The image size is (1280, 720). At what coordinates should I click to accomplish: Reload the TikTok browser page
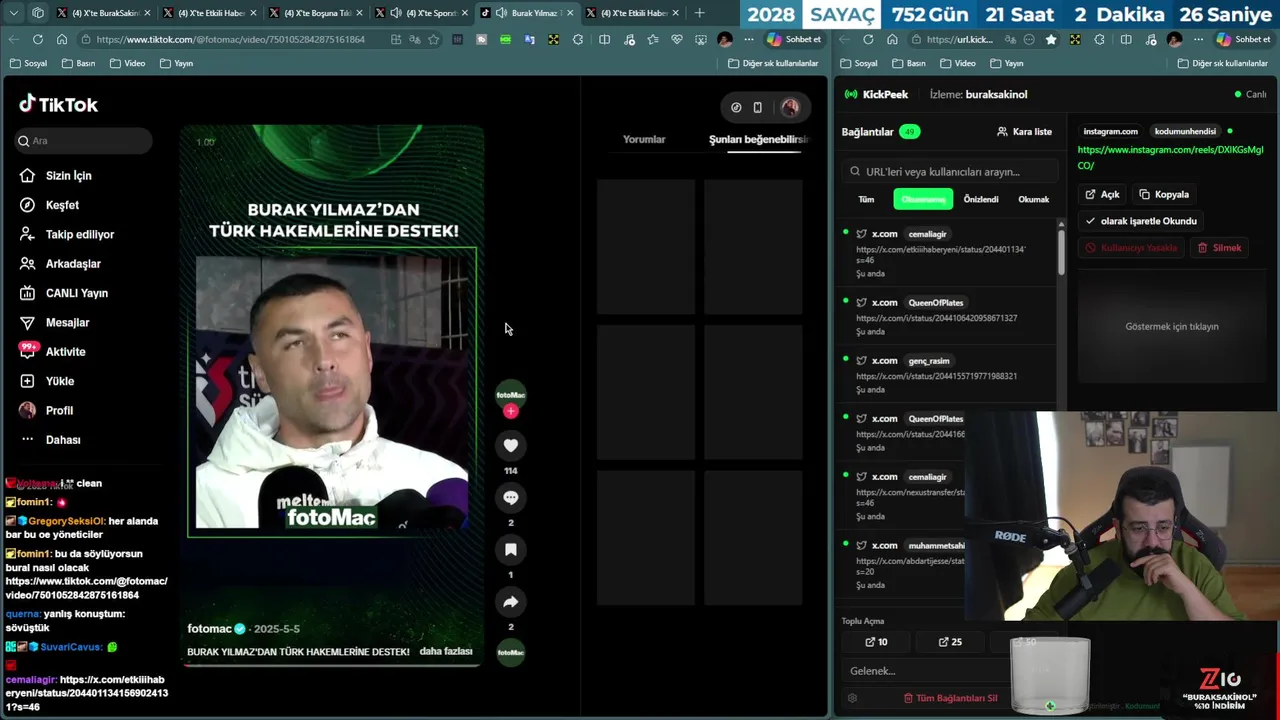pyautogui.click(x=37, y=39)
